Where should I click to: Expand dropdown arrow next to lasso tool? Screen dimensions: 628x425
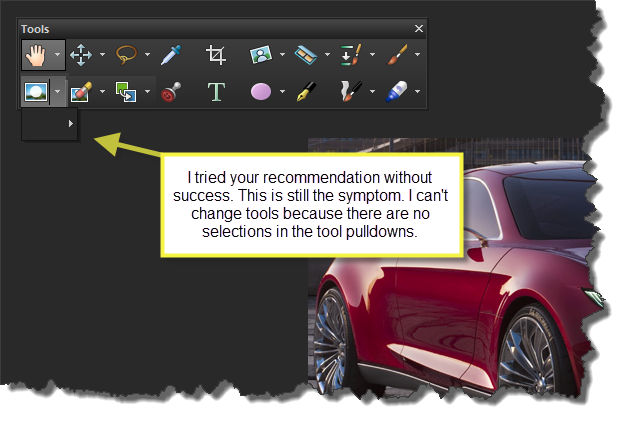[x=147, y=54]
